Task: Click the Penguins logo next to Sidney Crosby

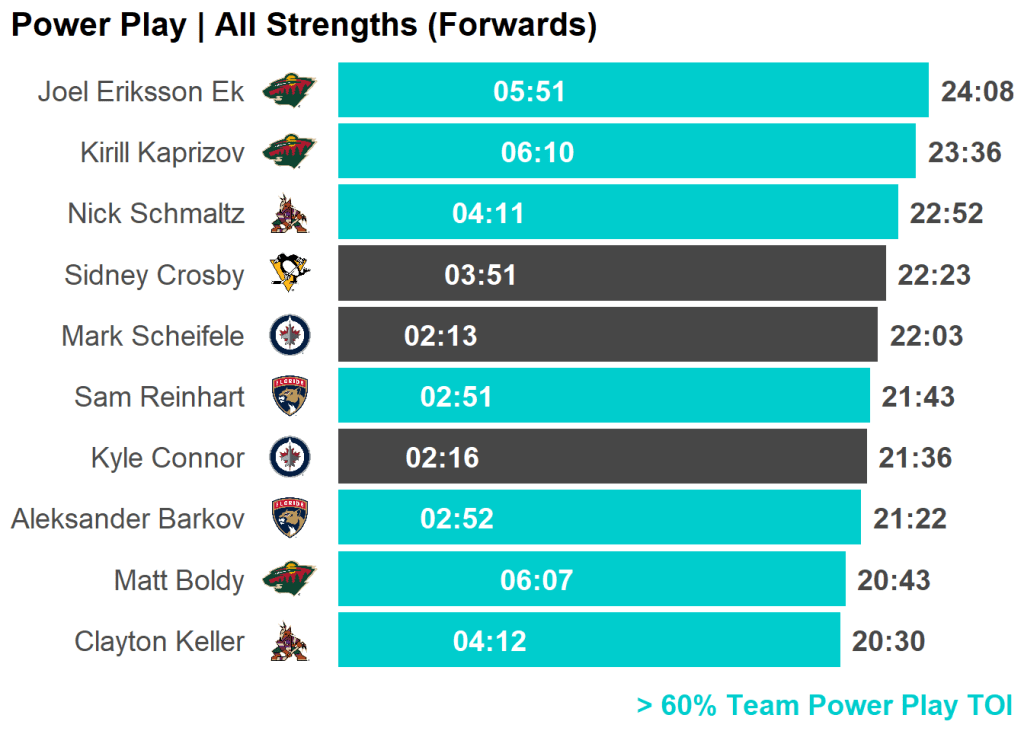Action: pos(289,273)
